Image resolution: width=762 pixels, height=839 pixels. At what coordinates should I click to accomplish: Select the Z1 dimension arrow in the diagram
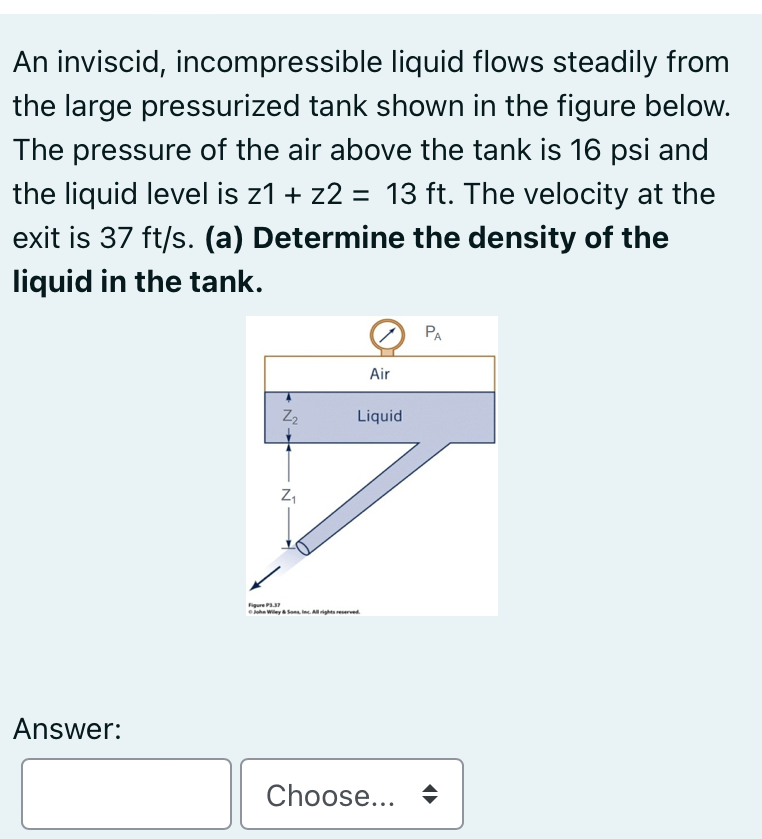[289, 494]
